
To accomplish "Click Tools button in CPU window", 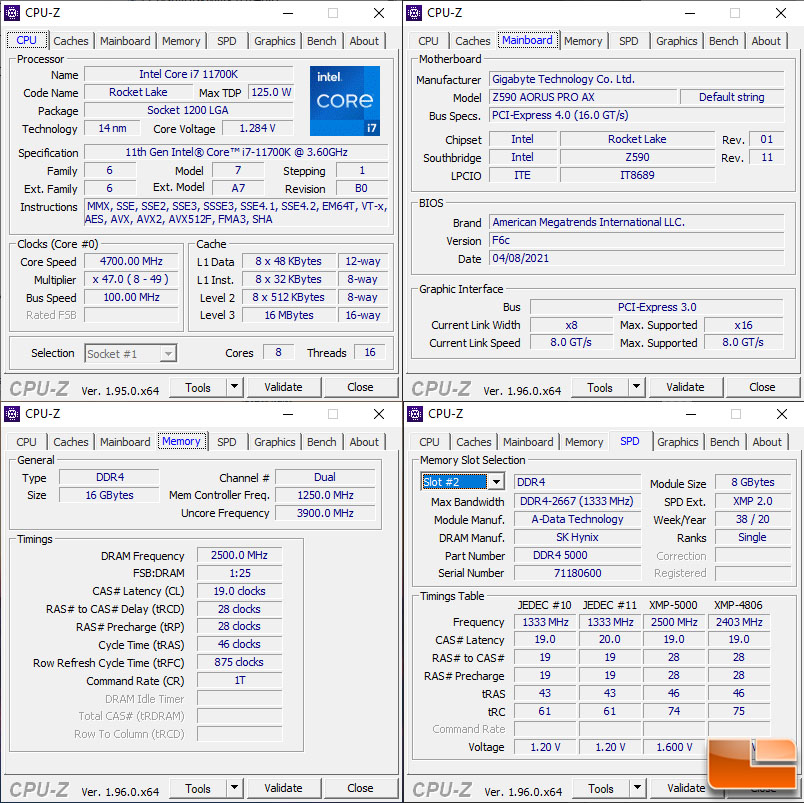I will click(198, 387).
